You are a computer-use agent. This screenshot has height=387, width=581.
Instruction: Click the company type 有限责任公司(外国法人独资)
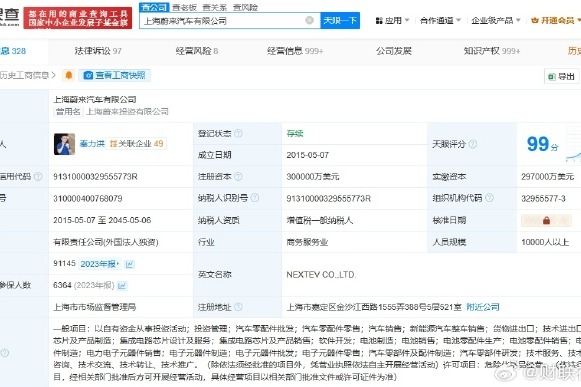point(106,242)
